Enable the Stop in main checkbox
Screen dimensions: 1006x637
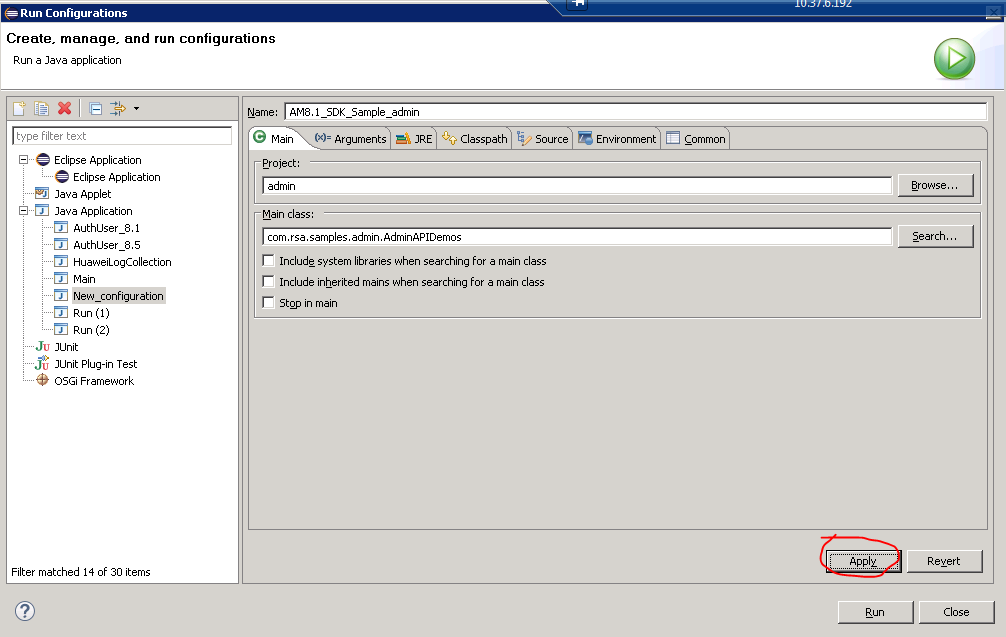268,303
